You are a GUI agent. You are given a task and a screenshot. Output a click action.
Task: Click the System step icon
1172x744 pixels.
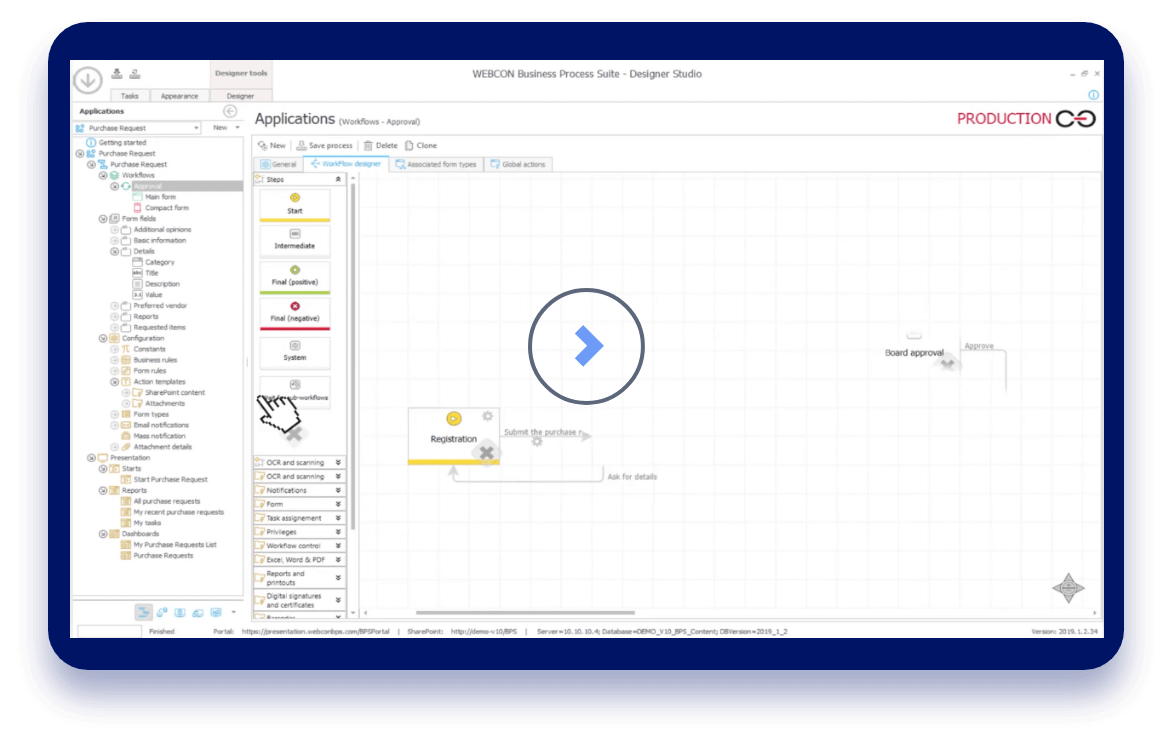(295, 346)
